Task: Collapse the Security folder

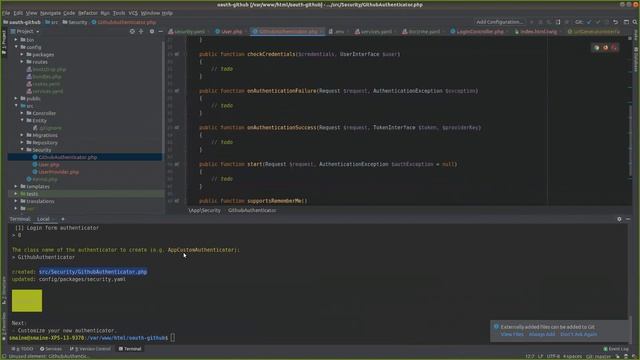Action: pos(22,150)
